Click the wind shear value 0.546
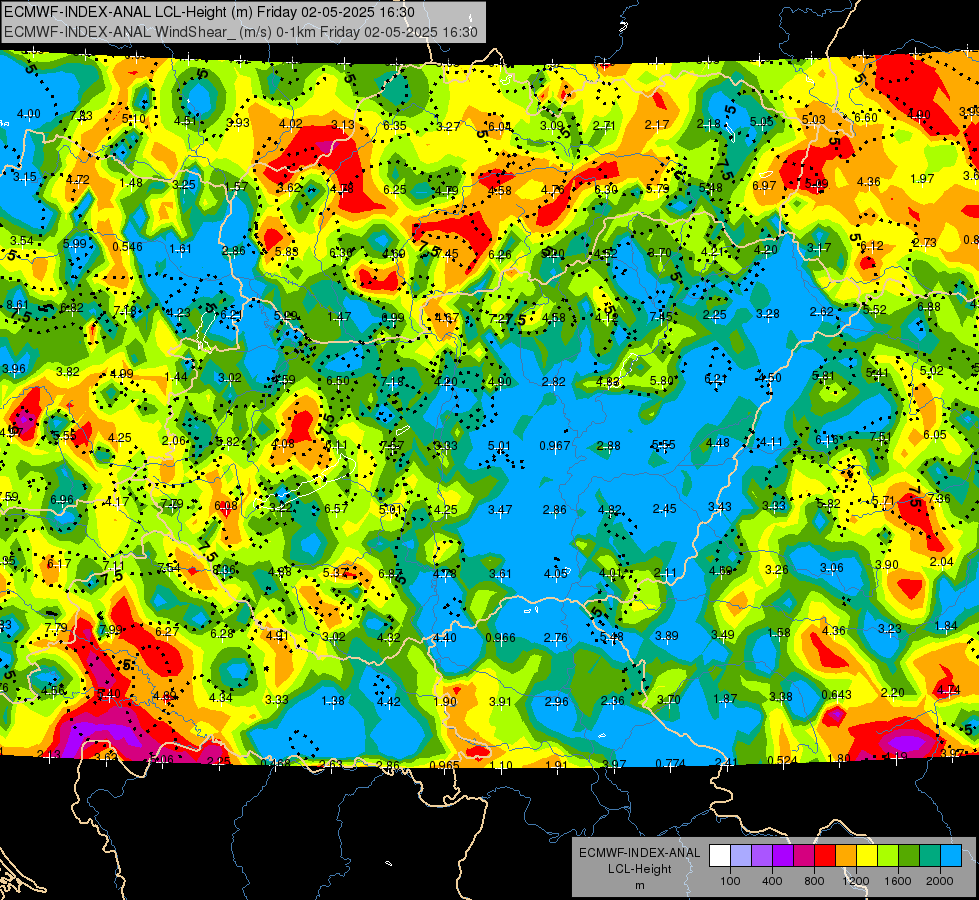The image size is (979, 900). 127,247
